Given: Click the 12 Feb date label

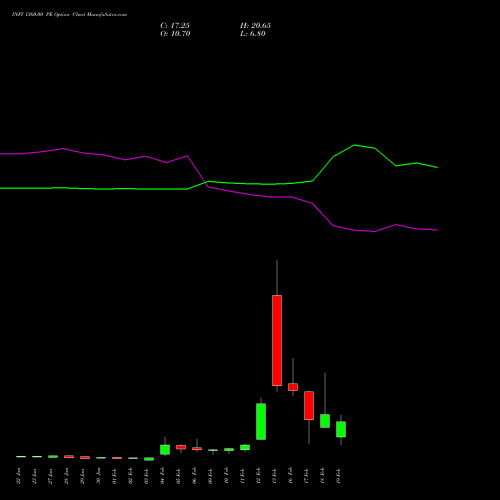Looking at the screenshot, I should click(258, 476).
